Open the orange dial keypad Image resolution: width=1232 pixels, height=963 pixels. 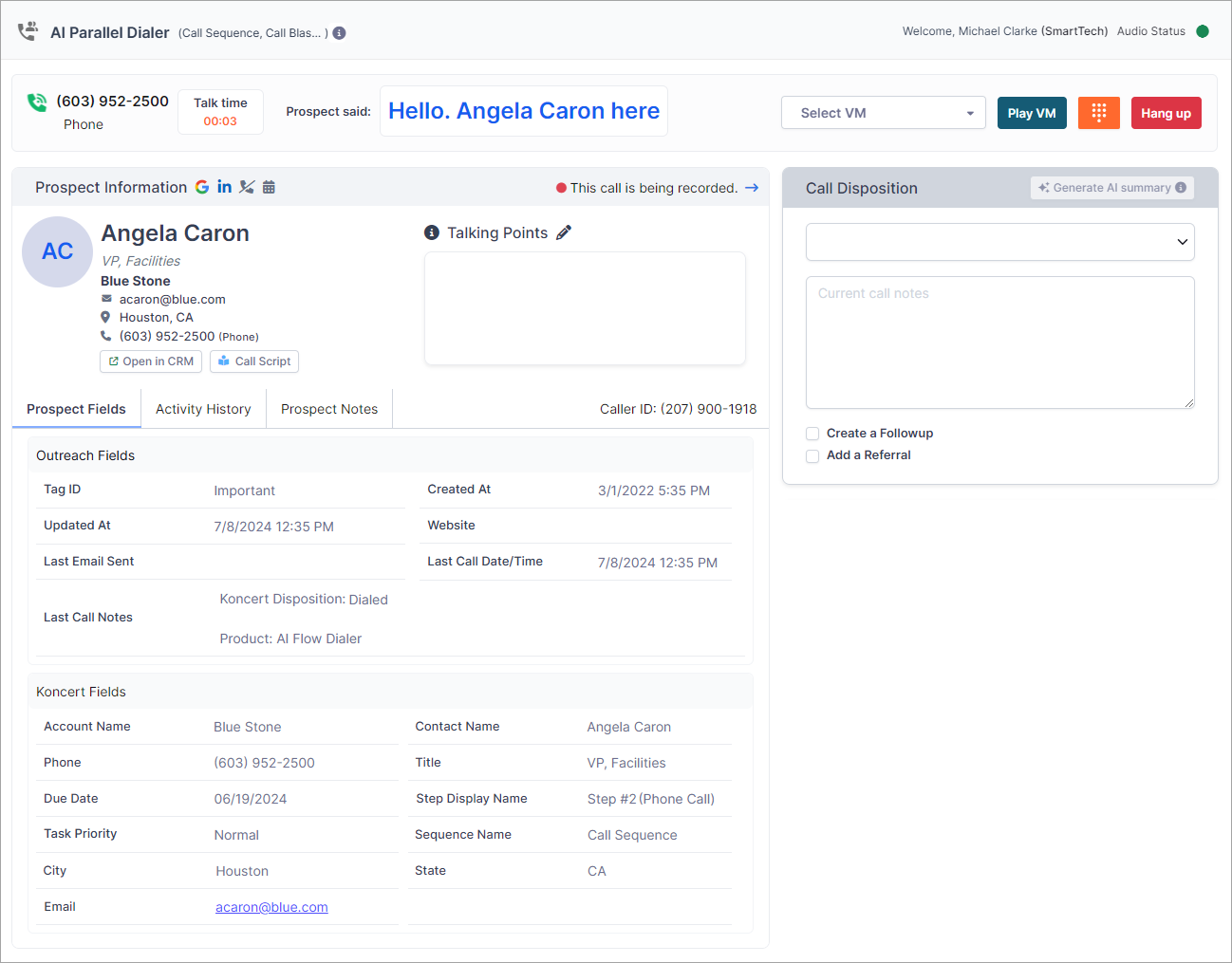pyautogui.click(x=1099, y=113)
